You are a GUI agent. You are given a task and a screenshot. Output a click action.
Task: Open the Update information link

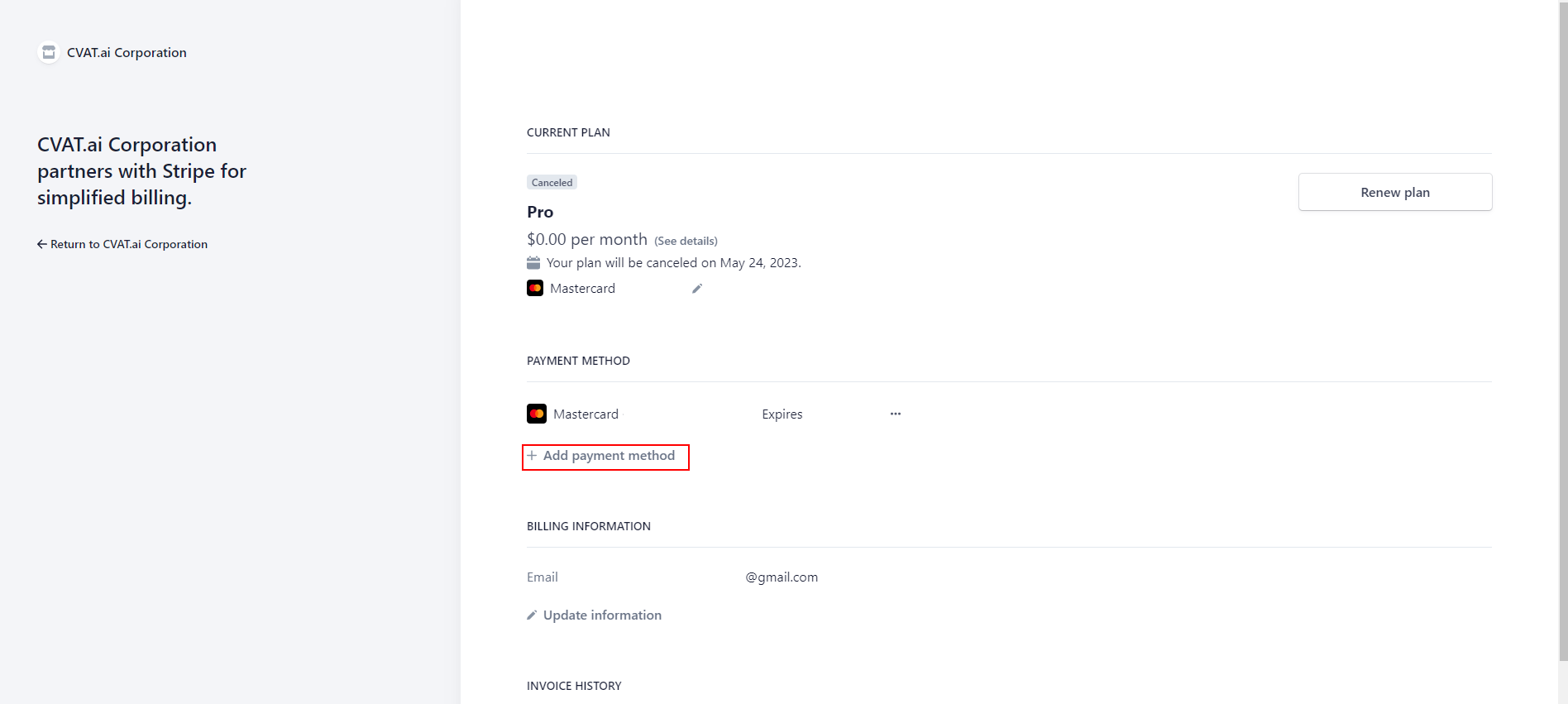point(602,615)
